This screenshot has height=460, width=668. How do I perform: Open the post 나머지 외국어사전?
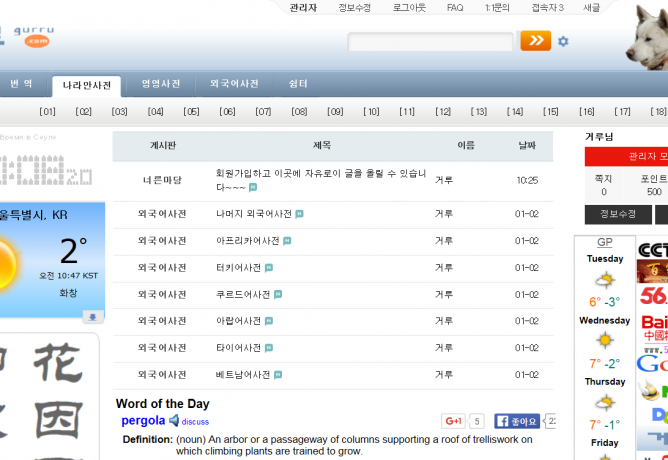click(x=254, y=214)
